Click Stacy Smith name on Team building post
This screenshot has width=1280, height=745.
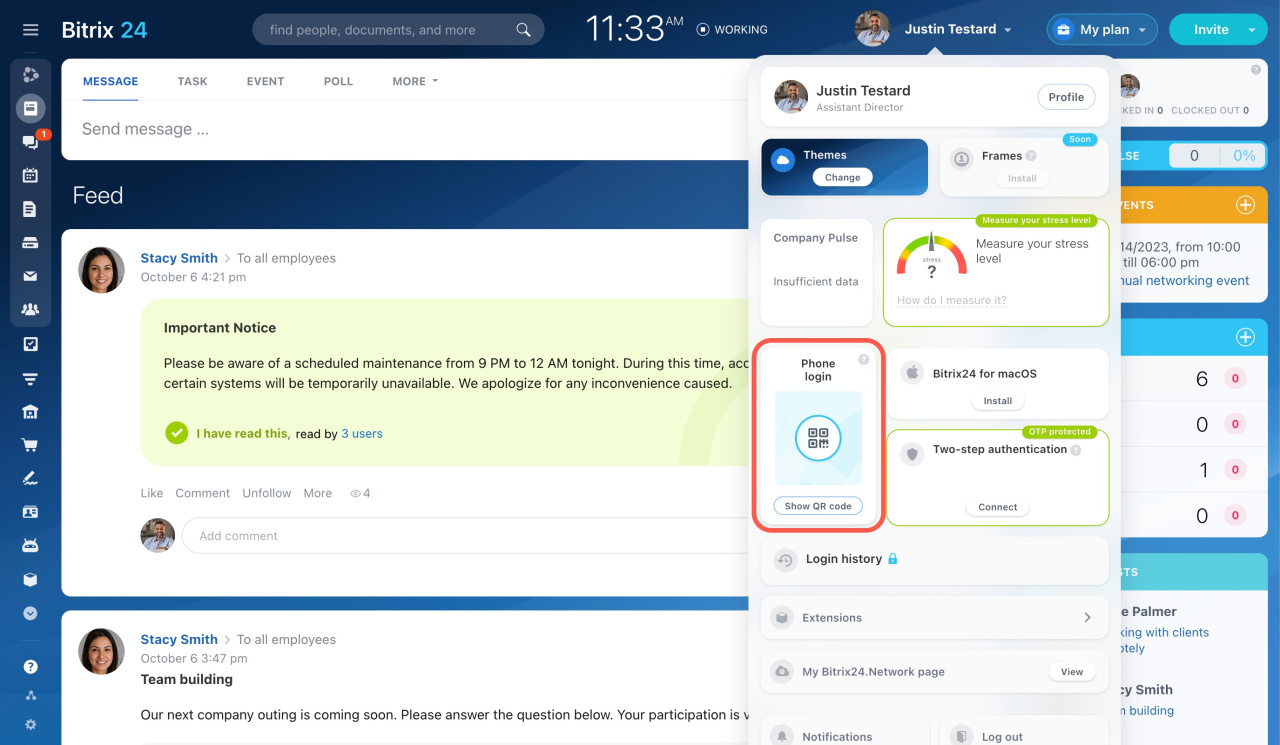pyautogui.click(x=179, y=639)
